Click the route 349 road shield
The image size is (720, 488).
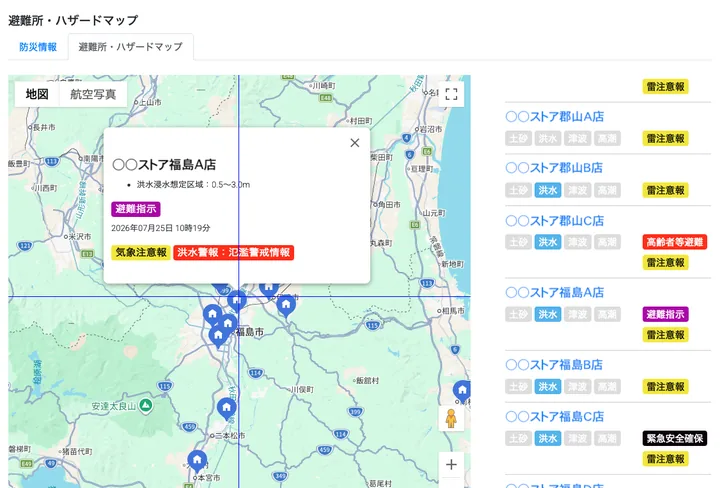pyautogui.click(x=280, y=476)
